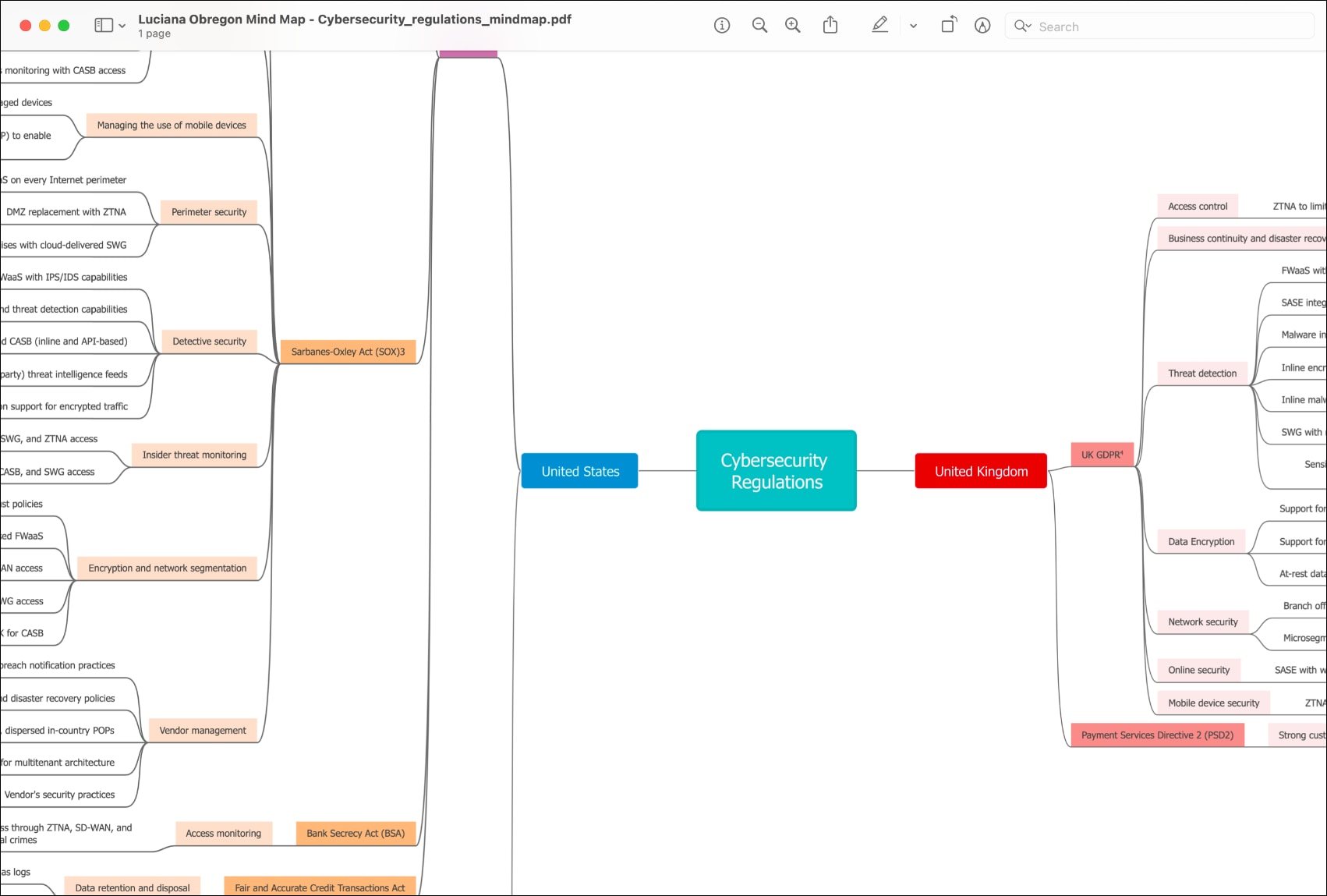Screen dimensions: 1327x896
Task: Click the Payment Services Directive 2 node
Action: tap(1157, 735)
